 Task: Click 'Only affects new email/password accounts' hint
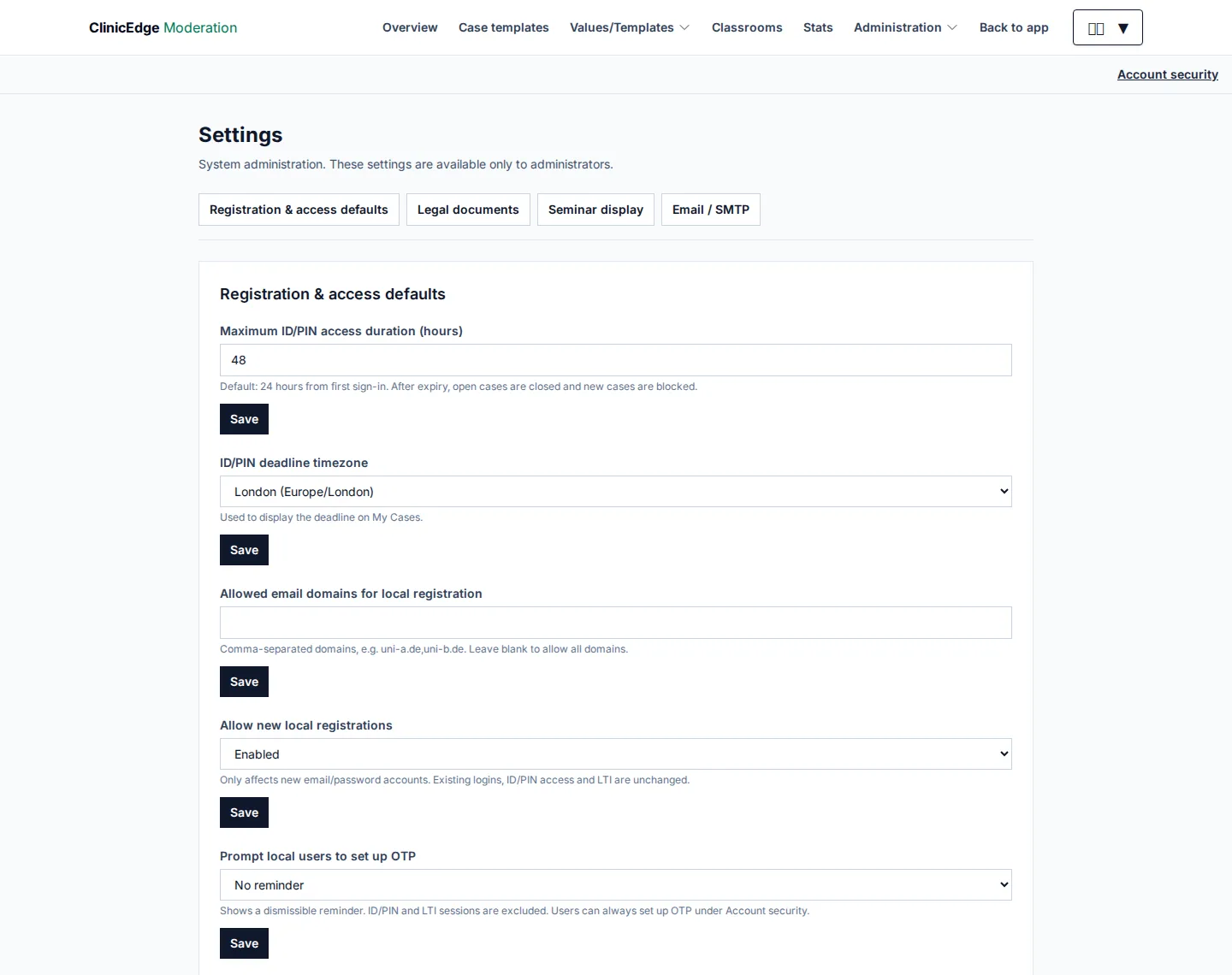(x=454, y=780)
